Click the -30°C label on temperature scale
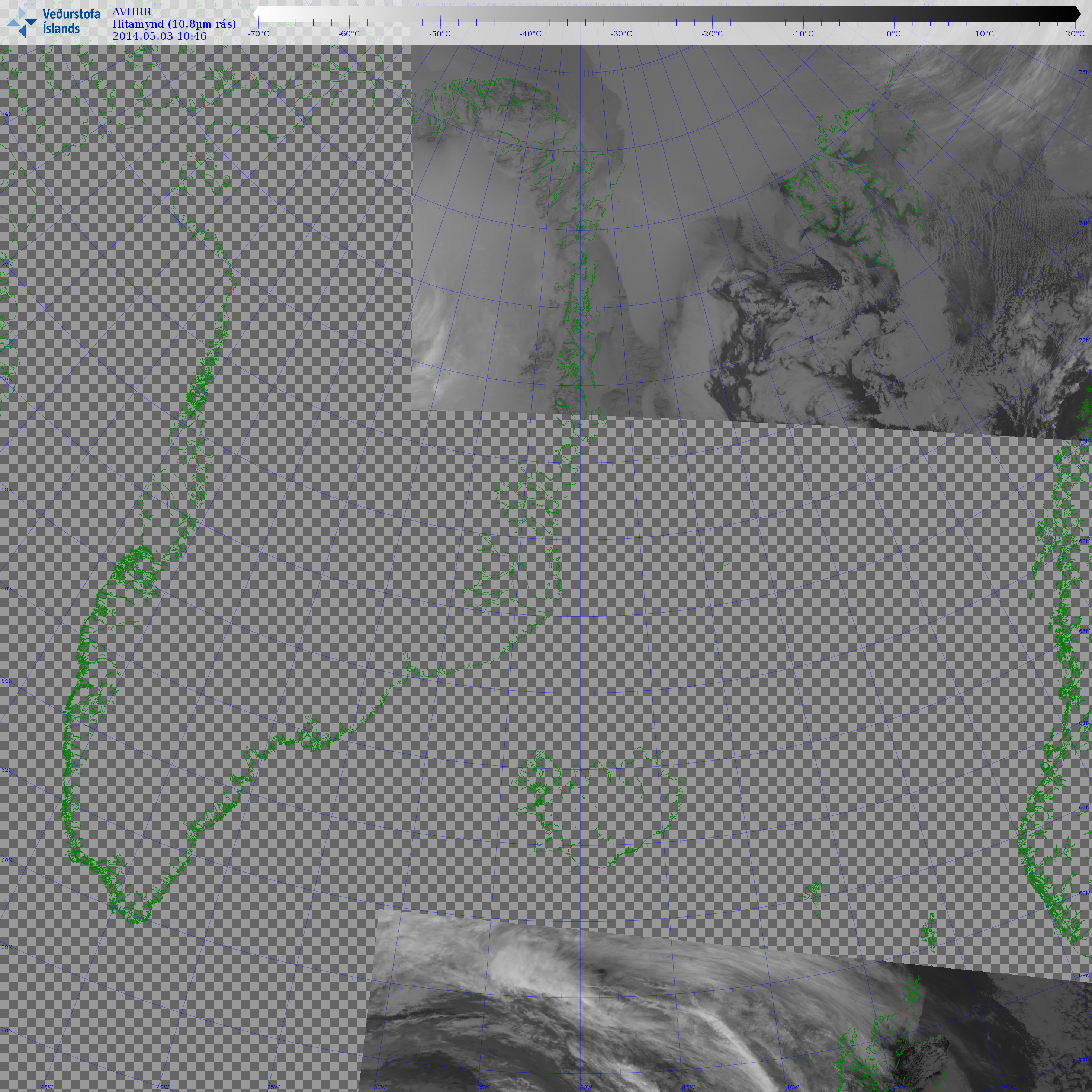This screenshot has height=1092, width=1092. [x=621, y=34]
